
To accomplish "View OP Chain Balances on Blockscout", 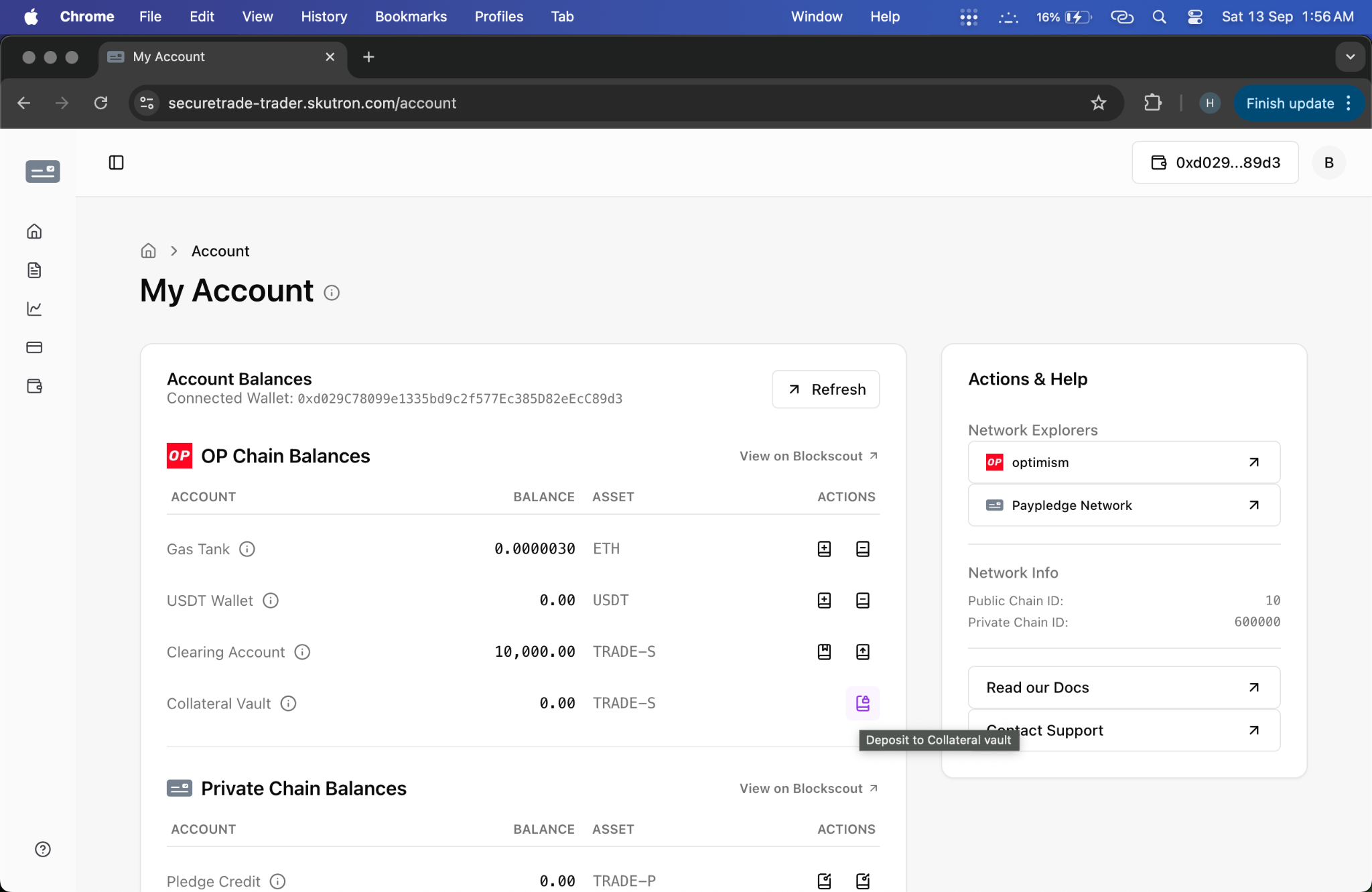I will point(809,456).
